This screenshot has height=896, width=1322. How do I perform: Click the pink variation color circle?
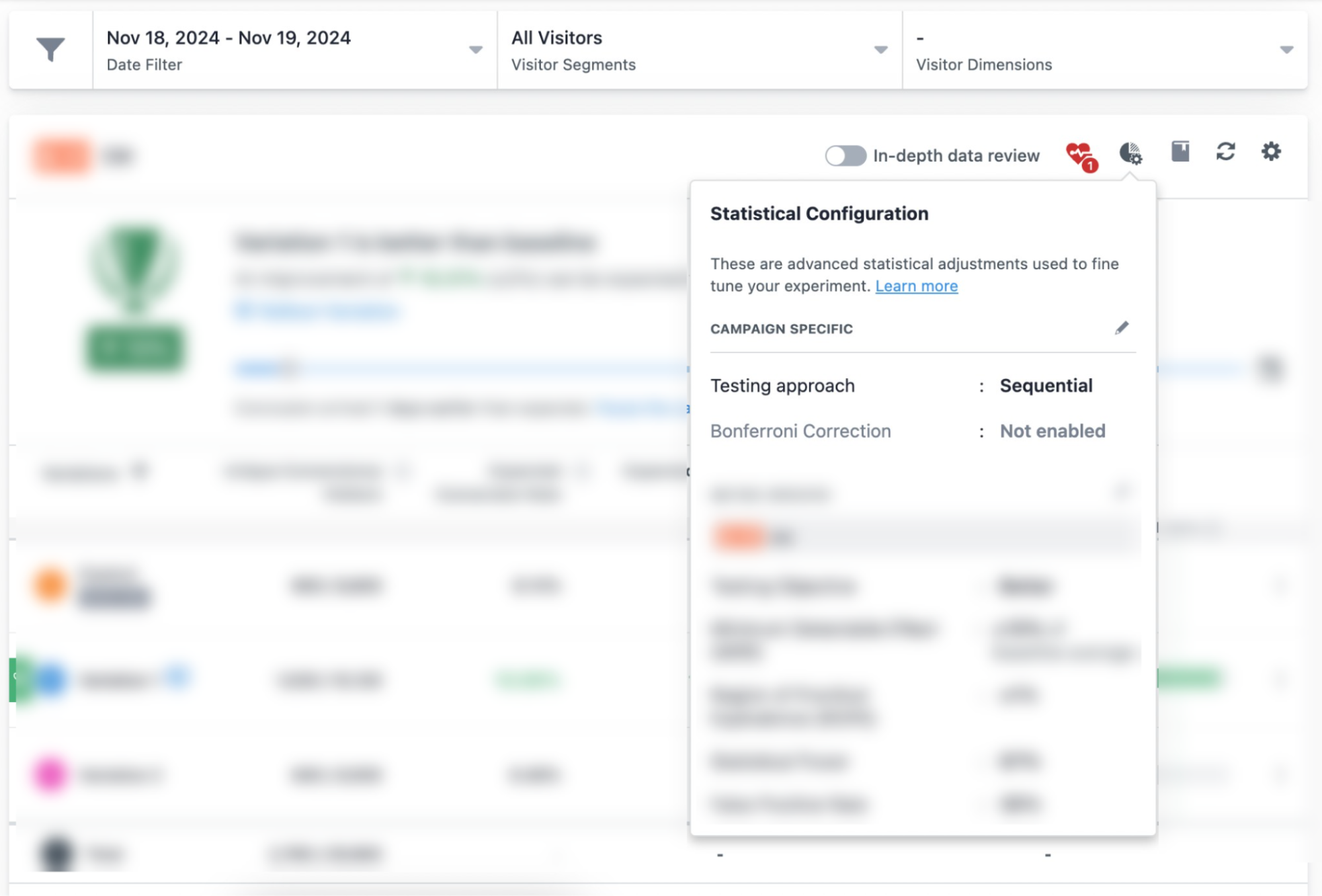[50, 773]
